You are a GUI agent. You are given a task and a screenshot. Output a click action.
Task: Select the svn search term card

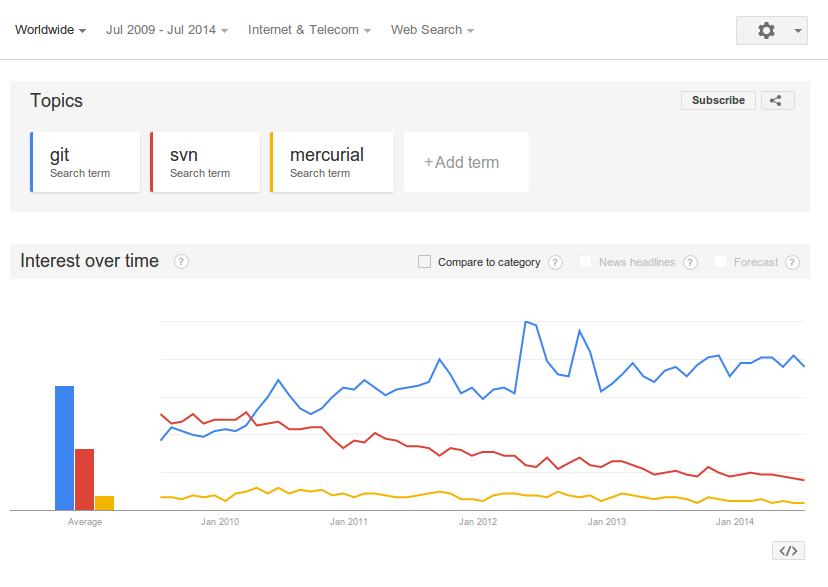pyautogui.click(x=205, y=162)
